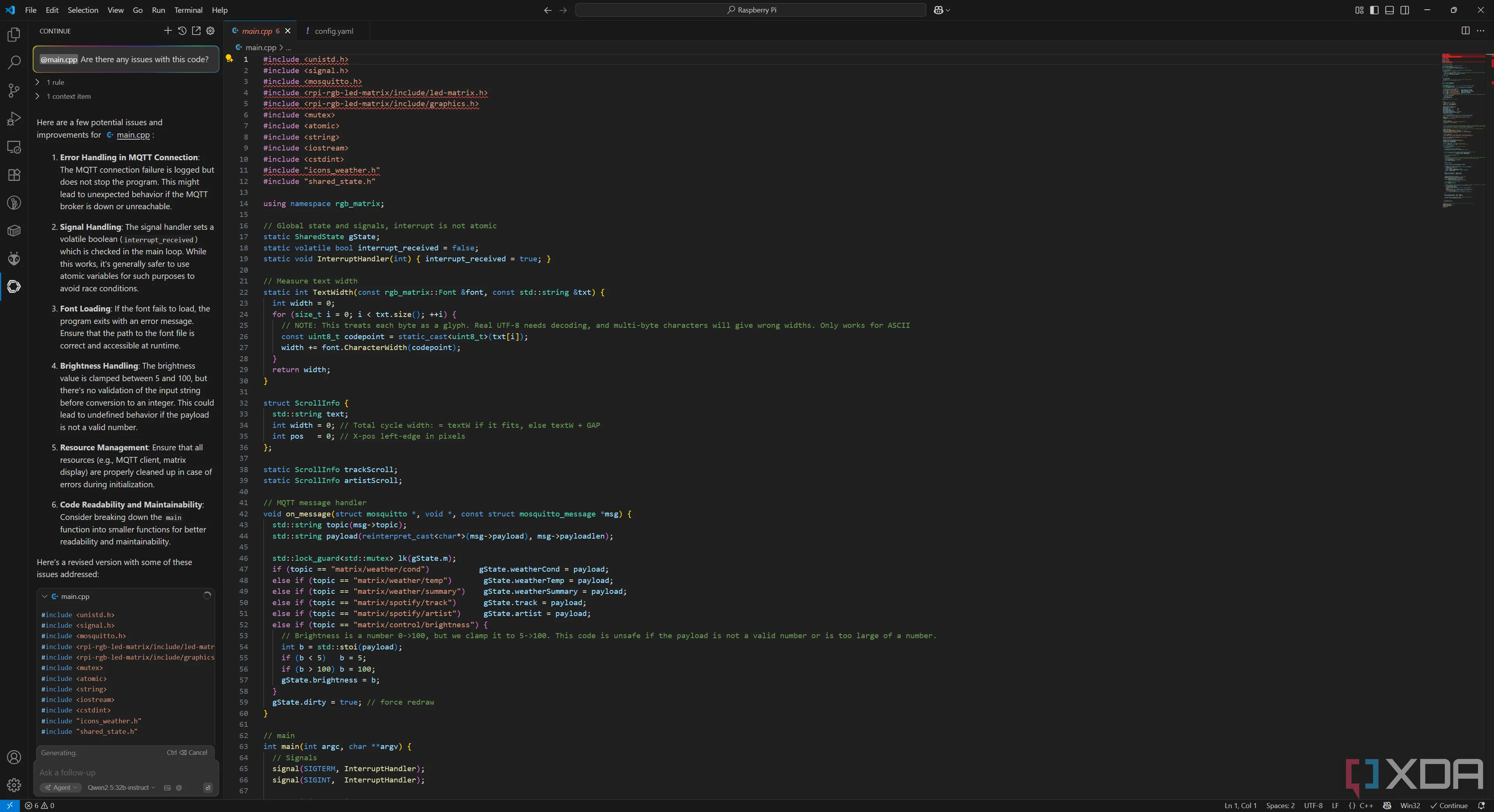The height and width of the screenshot is (812, 1494).
Task: Go forward using the navigation arrow
Action: [x=563, y=10]
